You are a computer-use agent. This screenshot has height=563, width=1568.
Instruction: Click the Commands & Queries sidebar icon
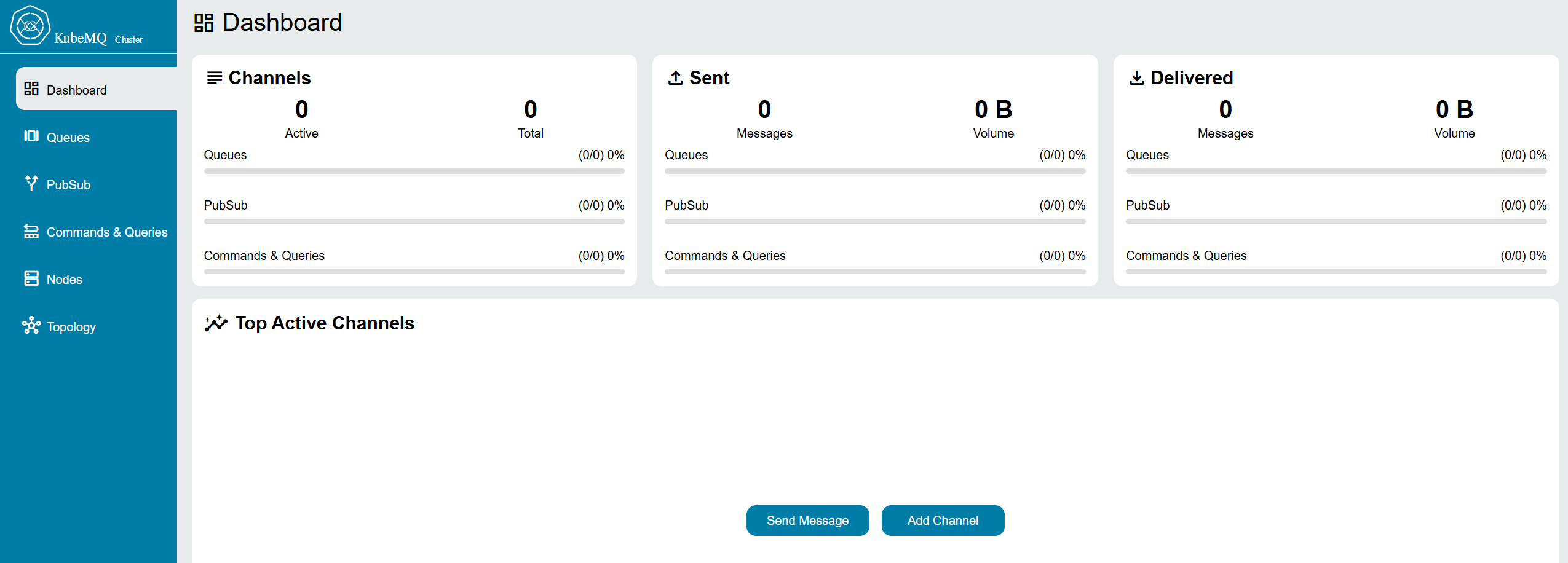[x=31, y=231]
